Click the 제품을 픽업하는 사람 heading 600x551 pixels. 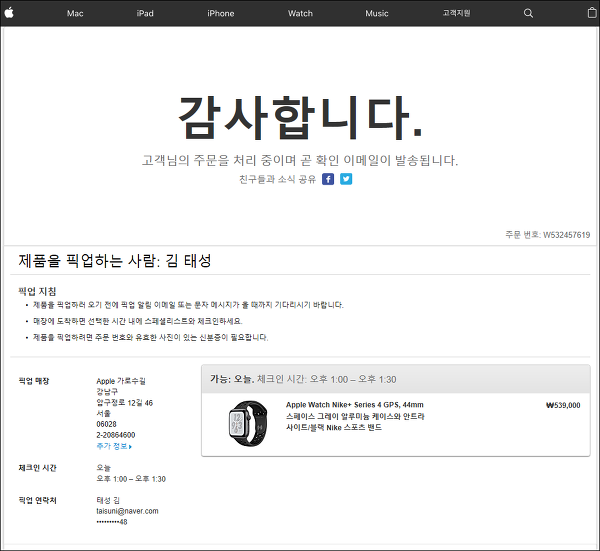pyautogui.click(x=115, y=261)
